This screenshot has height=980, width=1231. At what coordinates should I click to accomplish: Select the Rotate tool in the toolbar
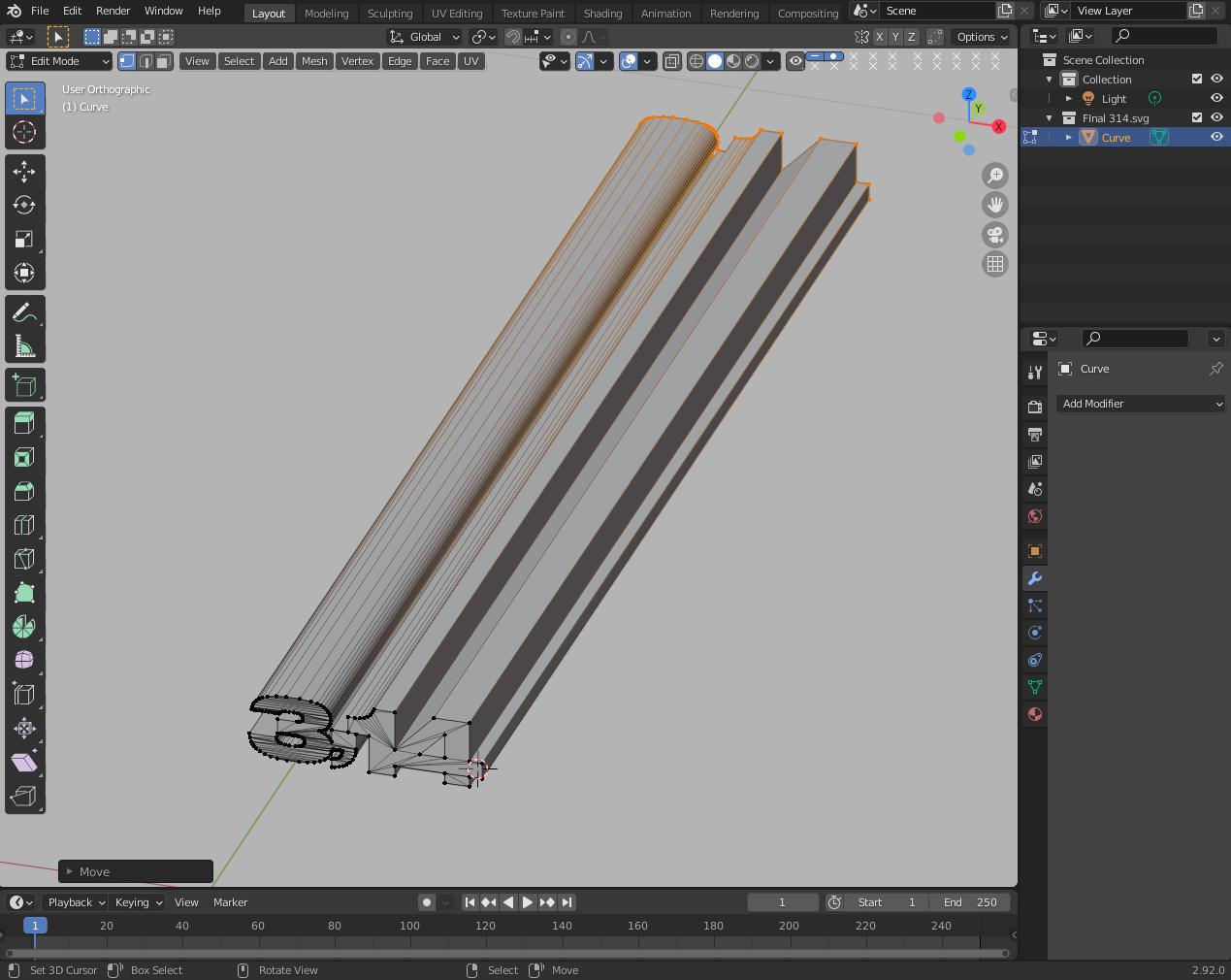(24, 205)
